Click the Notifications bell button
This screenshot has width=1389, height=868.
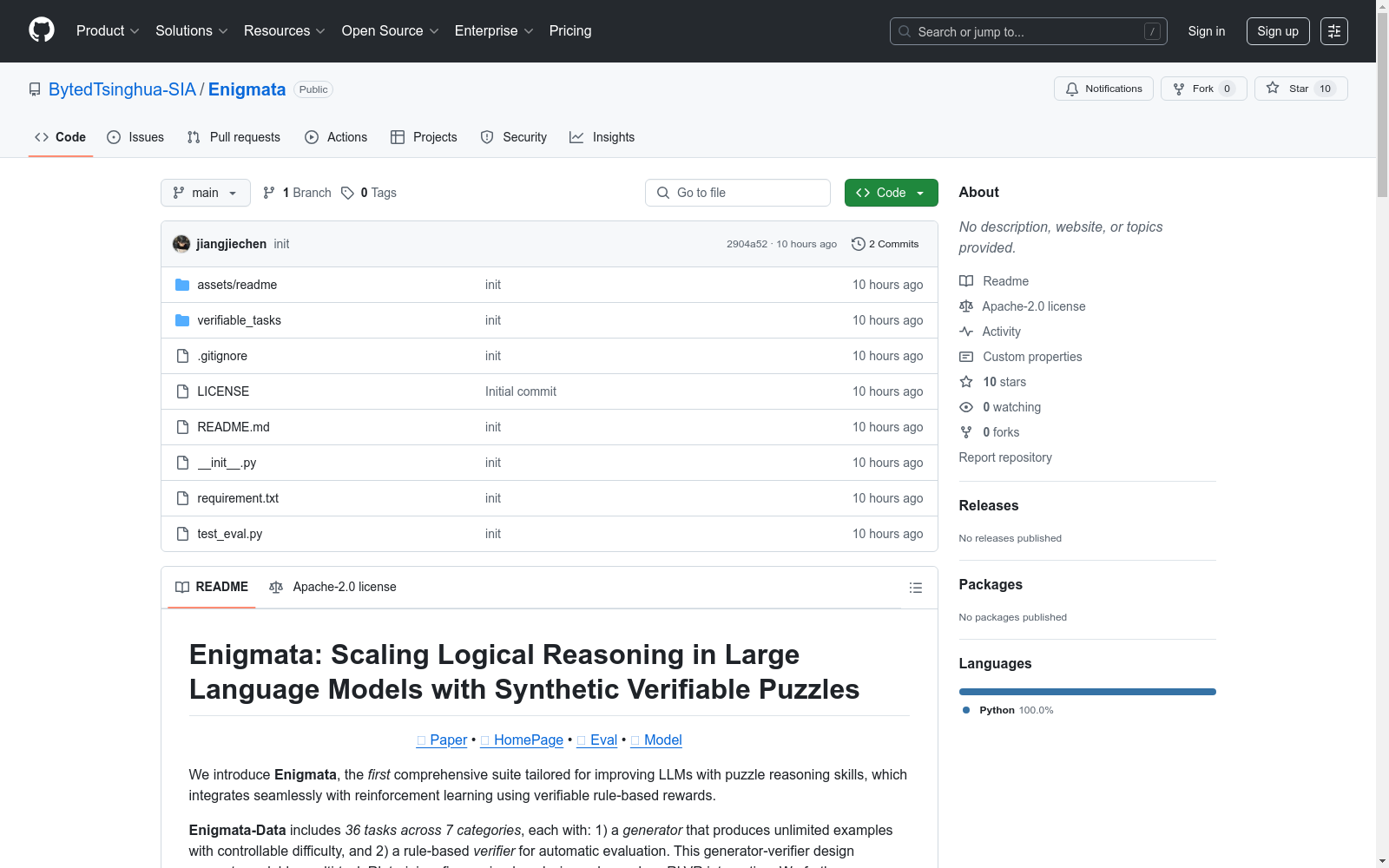[1103, 89]
